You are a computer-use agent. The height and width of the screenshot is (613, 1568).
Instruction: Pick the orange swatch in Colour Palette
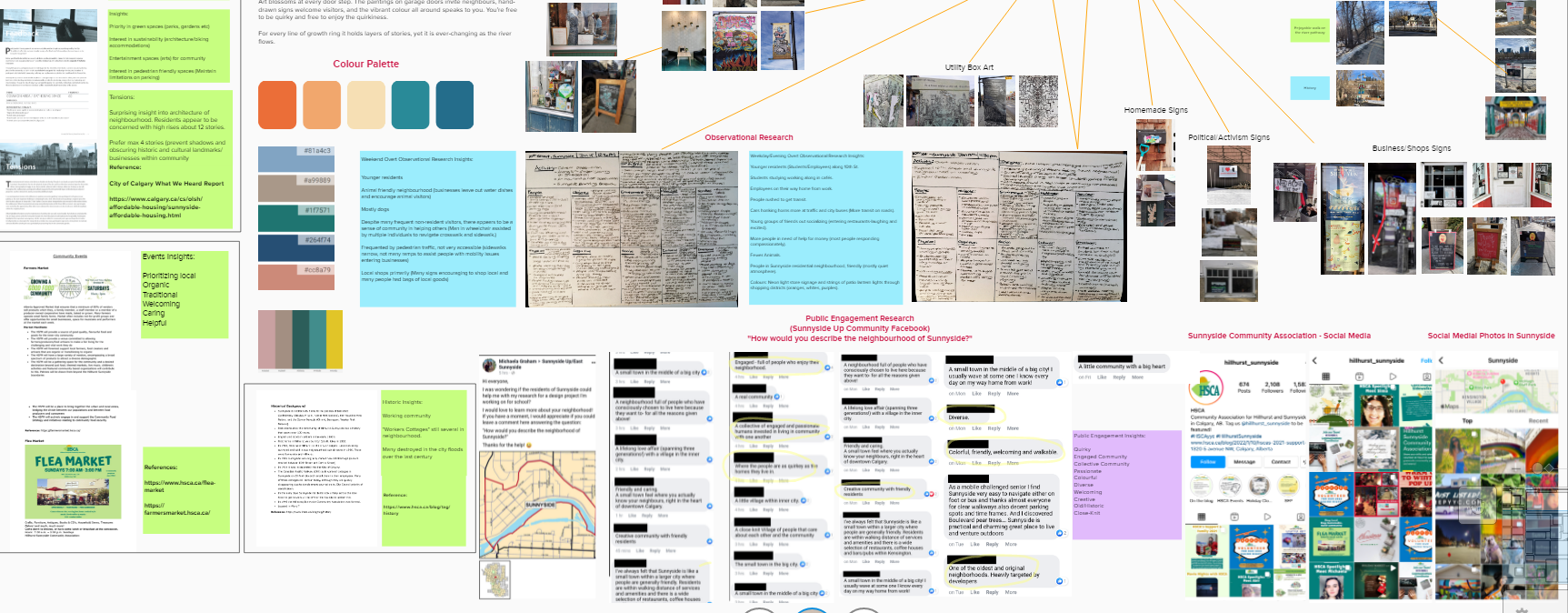click(x=277, y=105)
